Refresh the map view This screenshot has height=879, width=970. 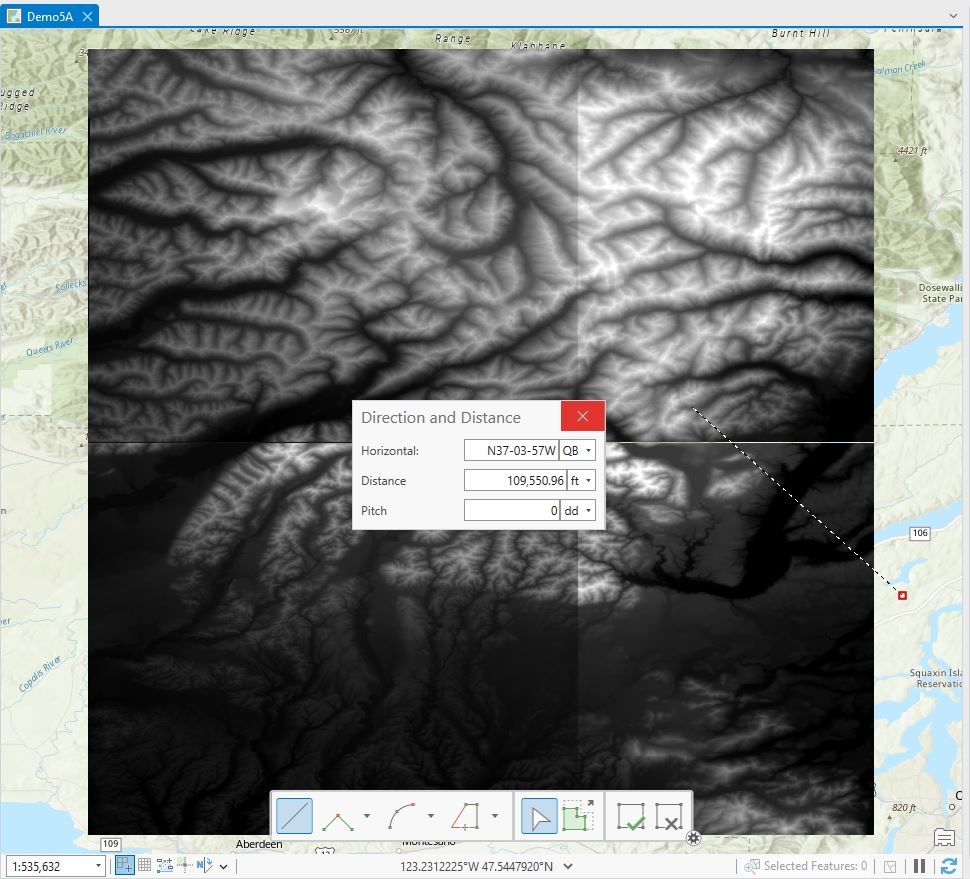click(949, 866)
